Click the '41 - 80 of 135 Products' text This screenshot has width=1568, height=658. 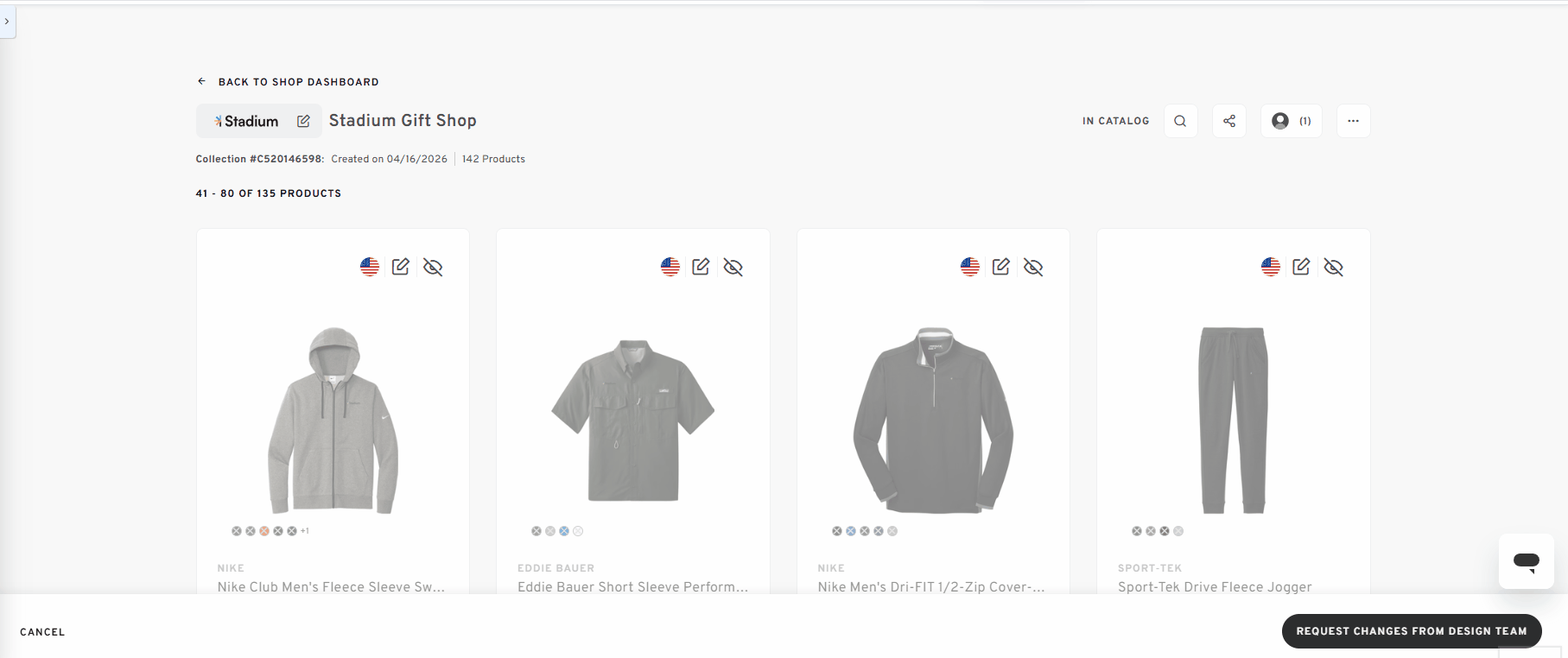pyautogui.click(x=269, y=193)
